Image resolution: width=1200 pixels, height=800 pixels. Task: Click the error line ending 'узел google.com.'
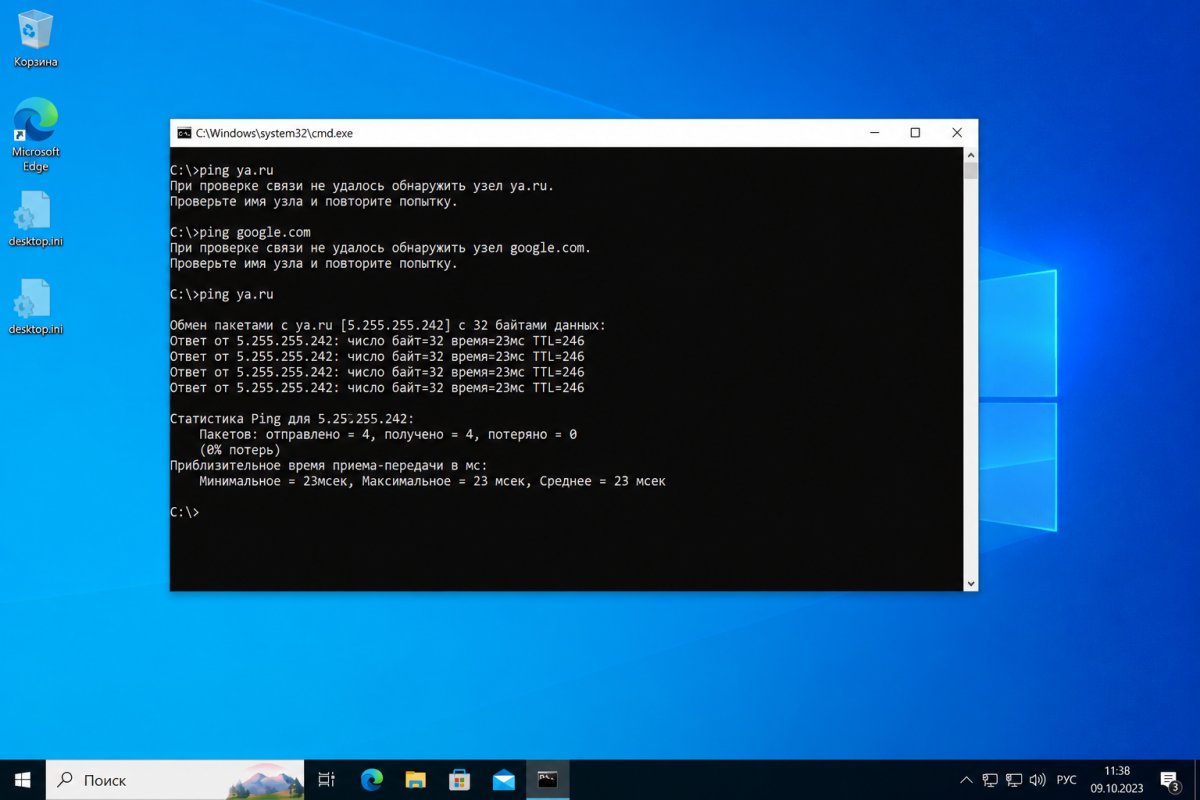(380, 248)
